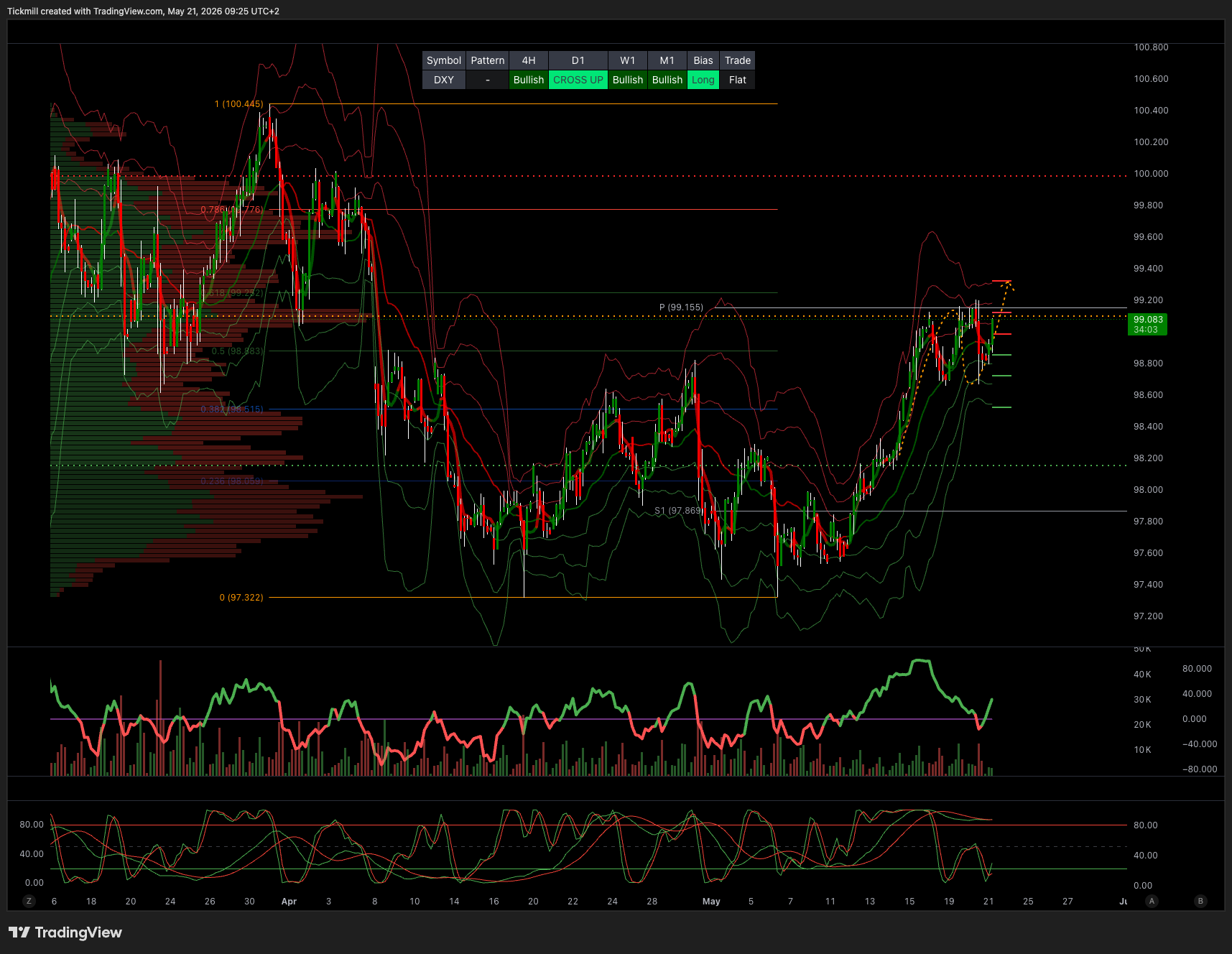
Task: Click the Apr label on time axis
Action: pos(289,902)
